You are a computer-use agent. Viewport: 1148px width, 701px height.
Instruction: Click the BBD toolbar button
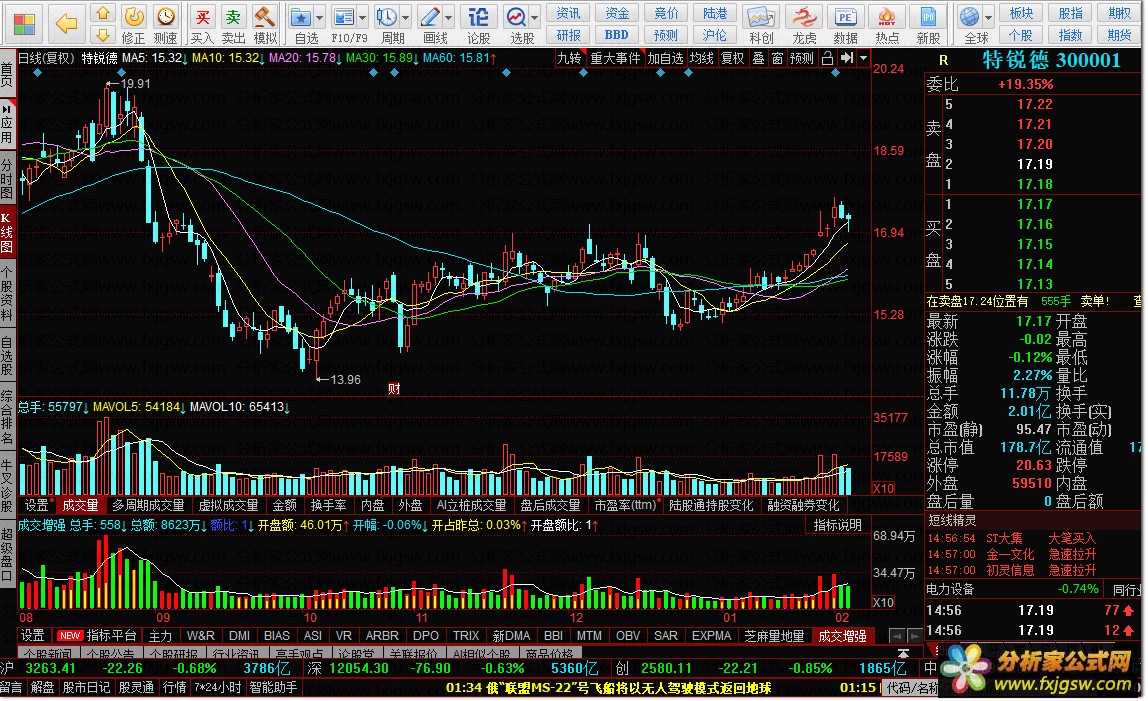[x=616, y=34]
